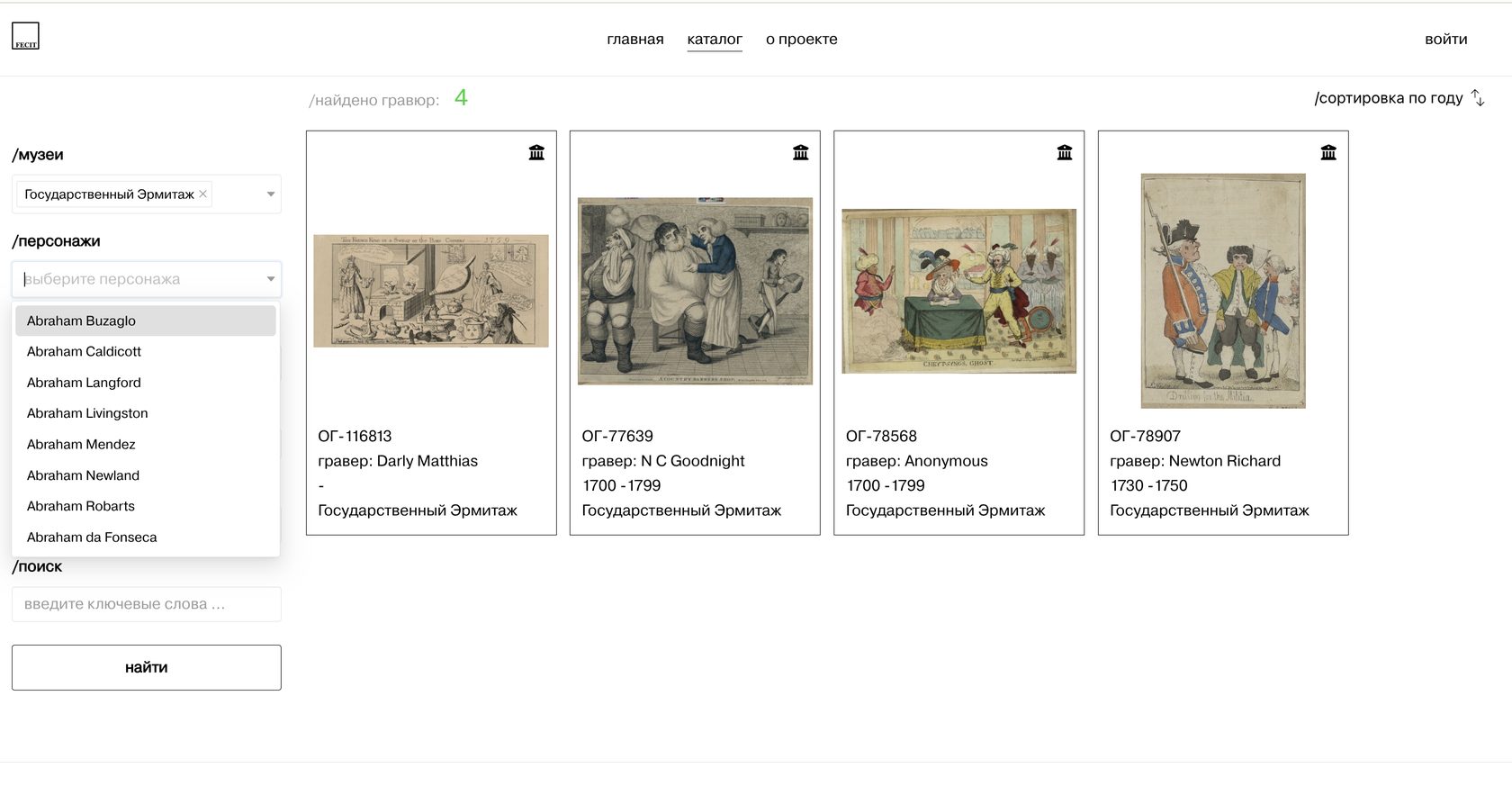
Task: Toggle the sort-by-year arrows icon
Action: (1478, 97)
